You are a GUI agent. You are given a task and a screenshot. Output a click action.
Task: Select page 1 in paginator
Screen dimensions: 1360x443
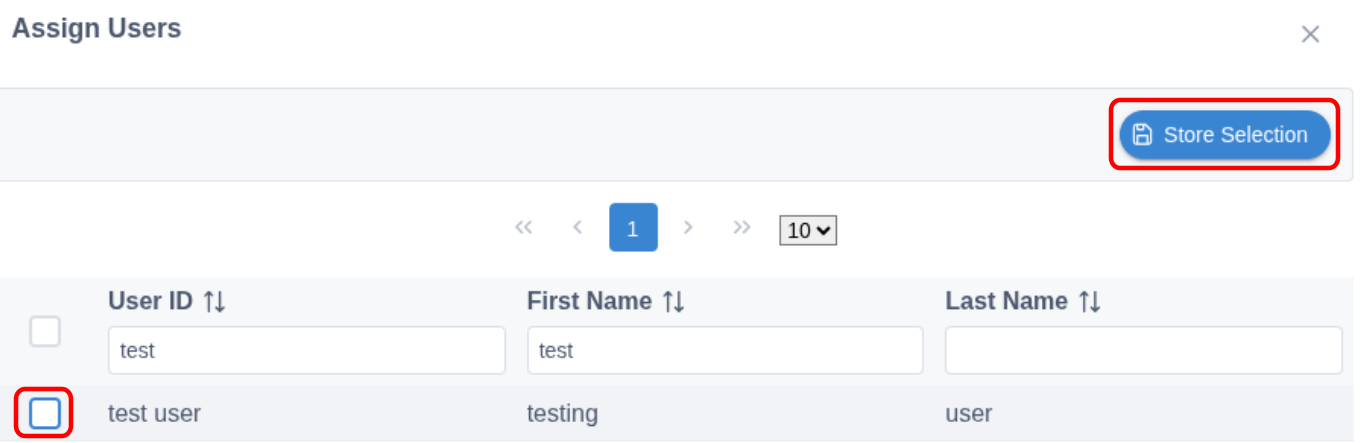click(x=633, y=227)
